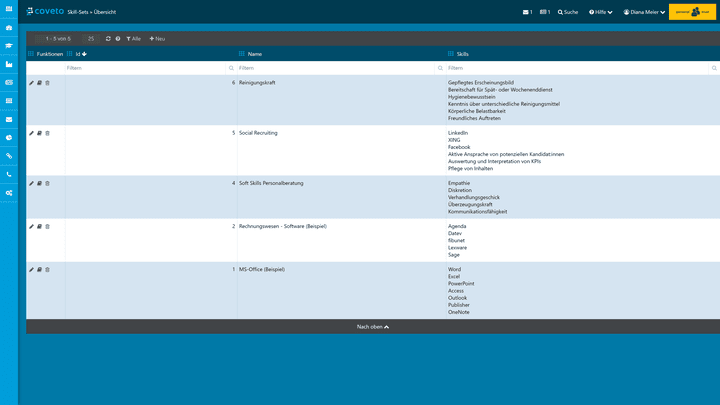Click the graduation cap sidebar icon
Viewport: 720px width, 405px height.
point(9,46)
